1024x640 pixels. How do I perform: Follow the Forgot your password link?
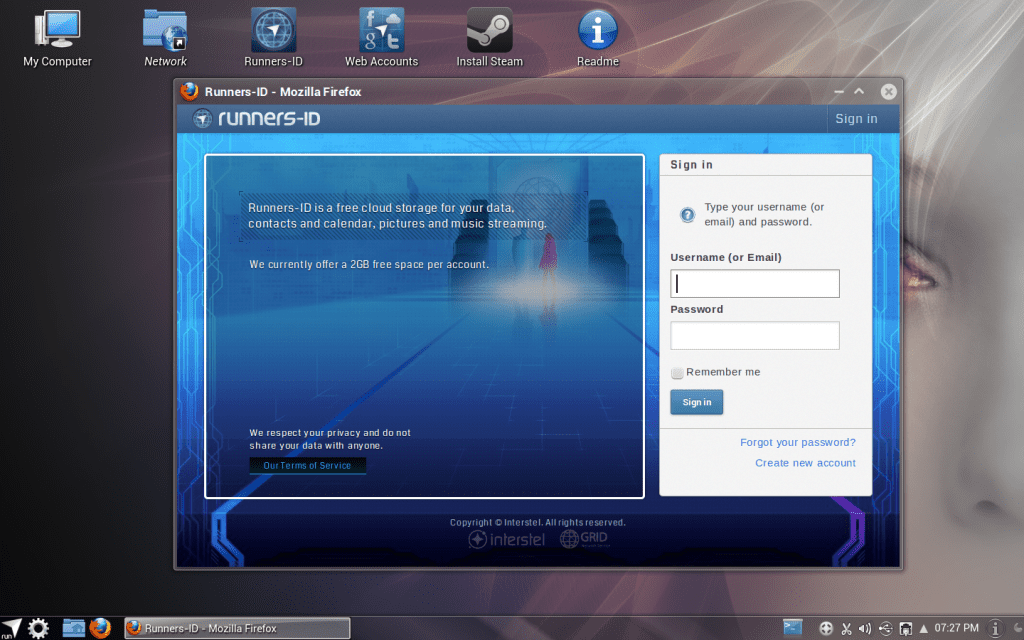pyautogui.click(x=797, y=442)
